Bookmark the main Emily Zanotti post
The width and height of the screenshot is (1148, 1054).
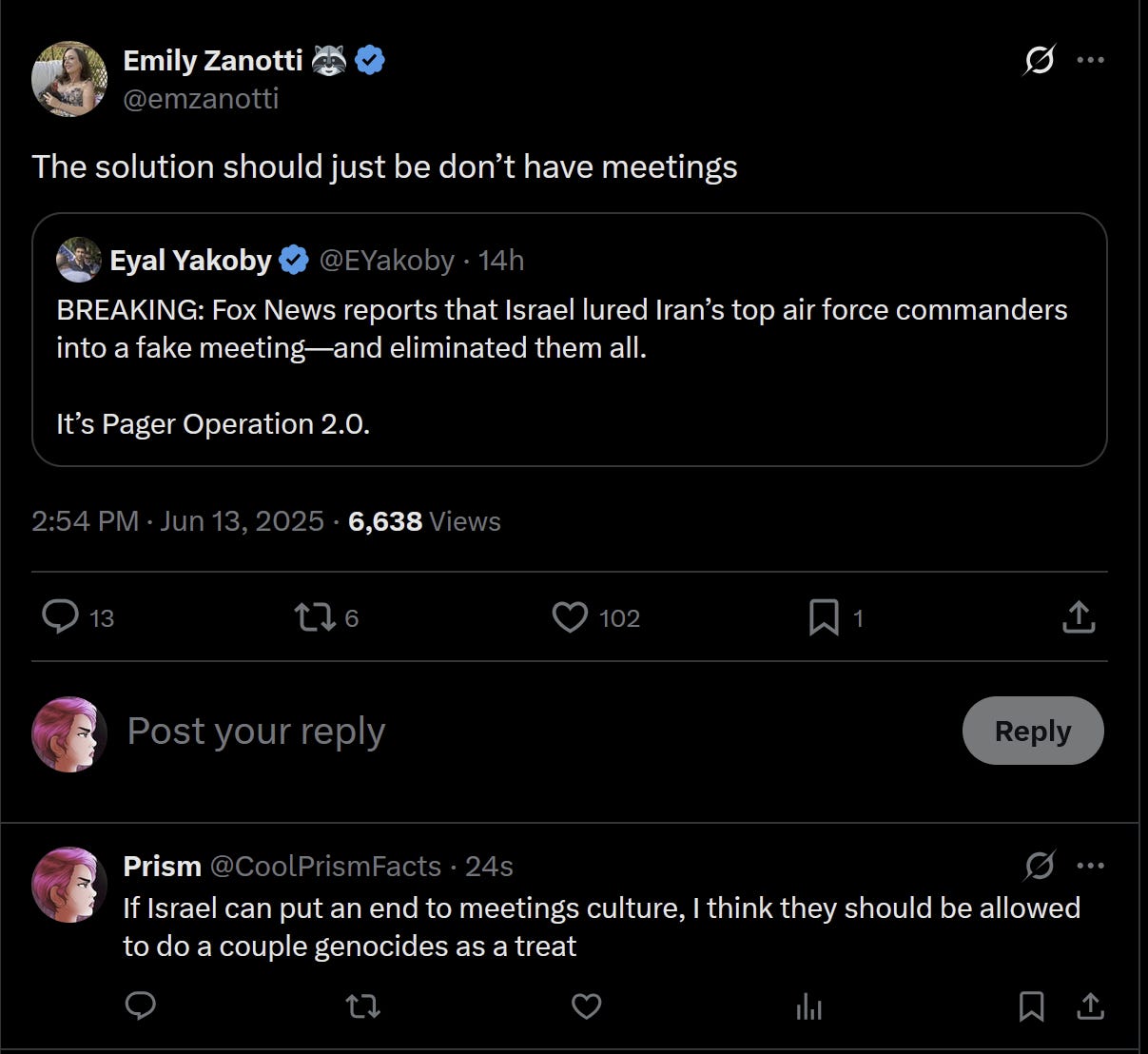click(x=824, y=617)
